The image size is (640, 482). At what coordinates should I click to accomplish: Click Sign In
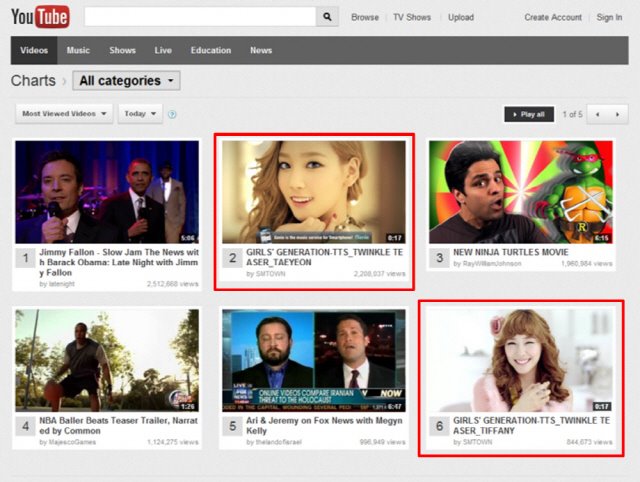[x=609, y=17]
